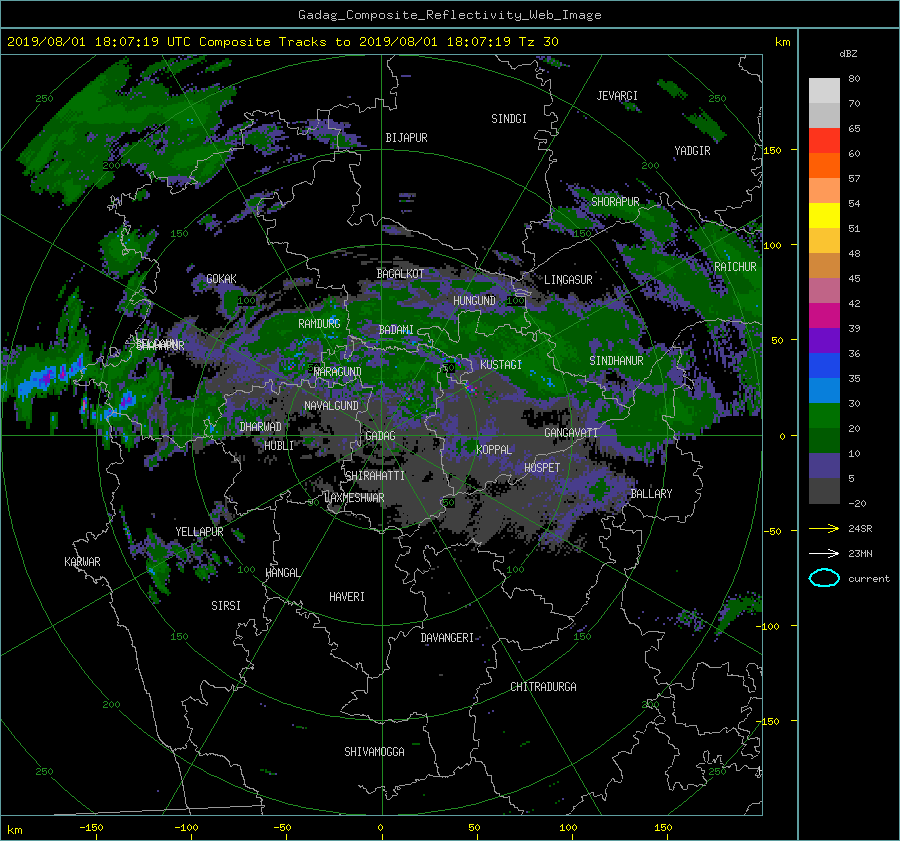Click the 'current' legend text
This screenshot has height=841, width=900.
[x=868, y=579]
